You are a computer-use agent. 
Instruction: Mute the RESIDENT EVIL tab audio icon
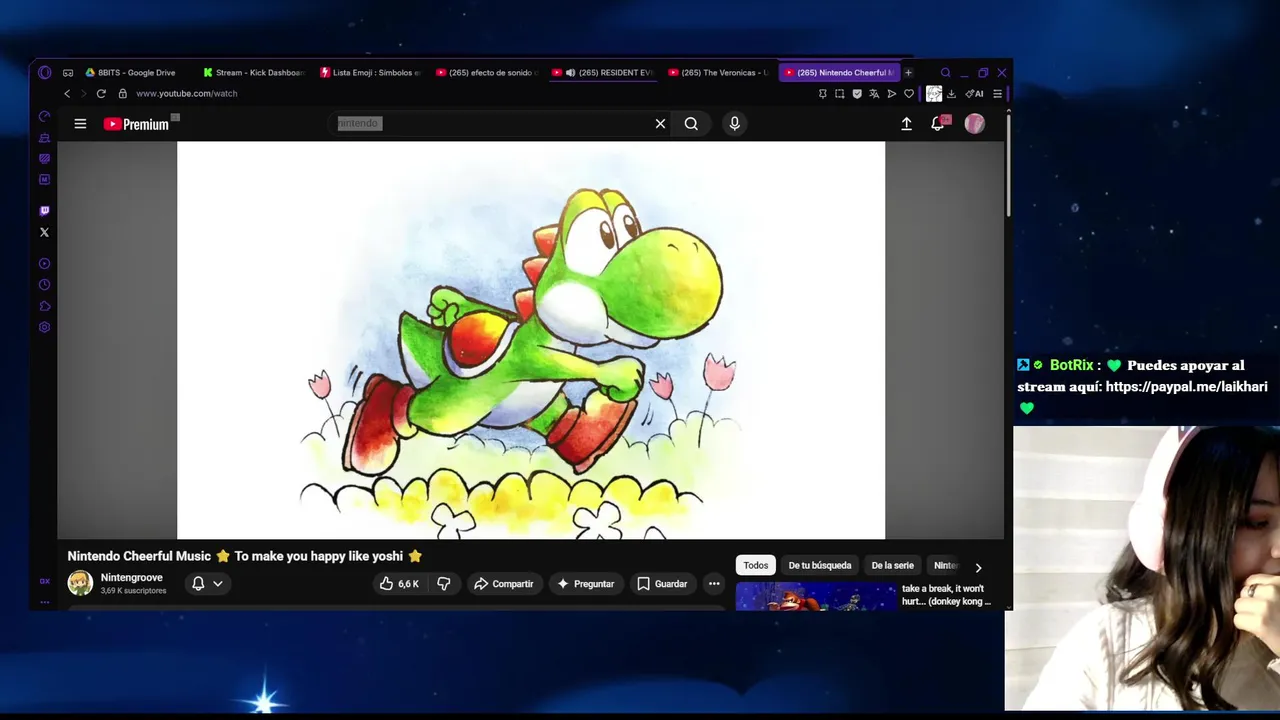click(x=570, y=73)
